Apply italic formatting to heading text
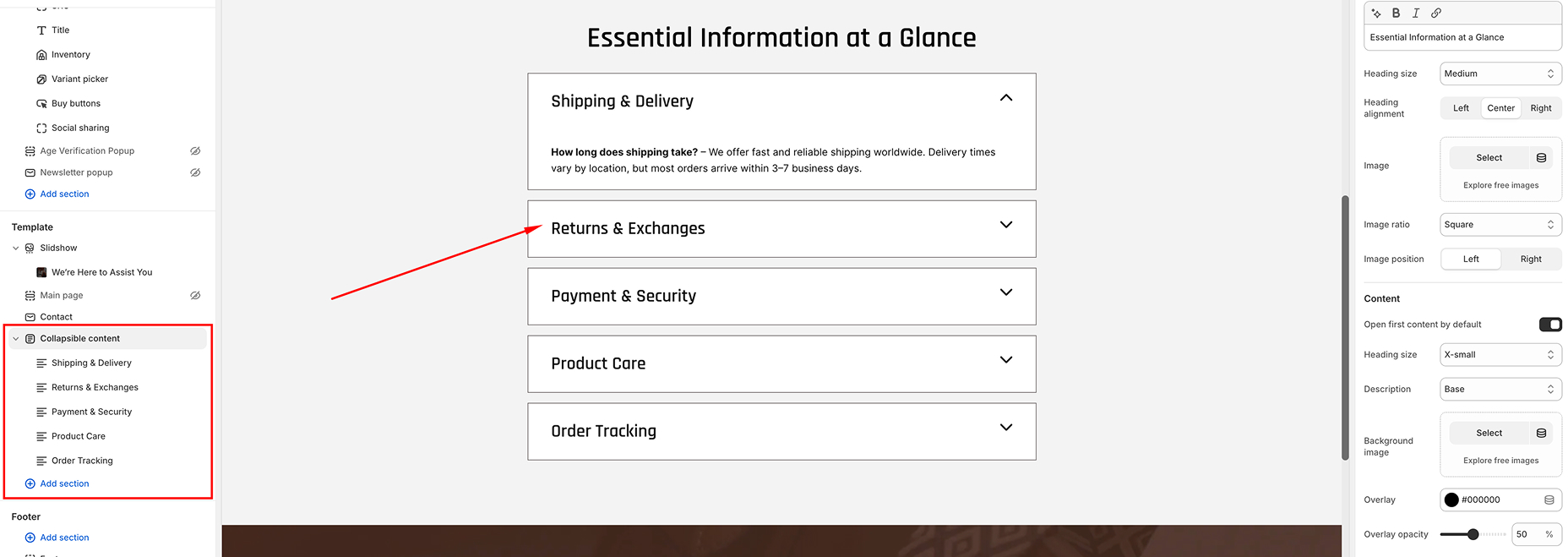 click(x=1416, y=14)
